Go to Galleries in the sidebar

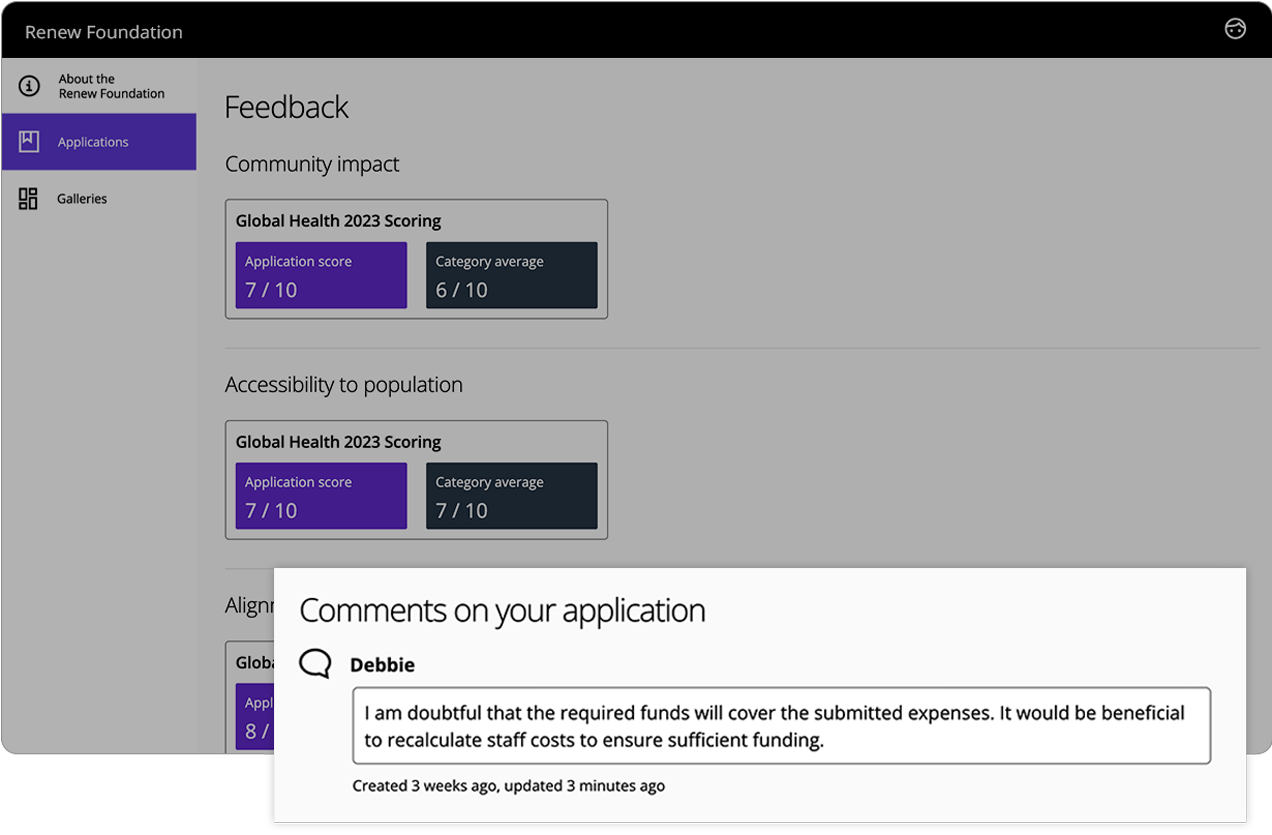point(82,199)
